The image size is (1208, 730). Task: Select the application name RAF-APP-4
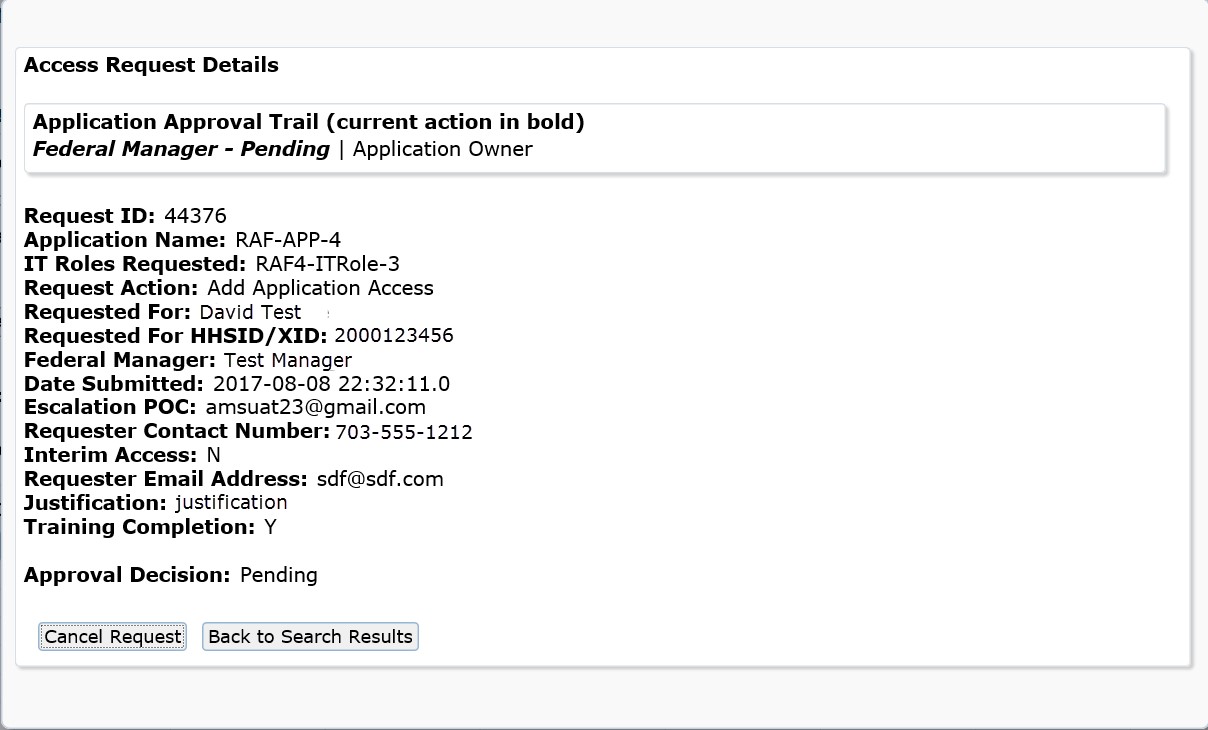(288, 240)
